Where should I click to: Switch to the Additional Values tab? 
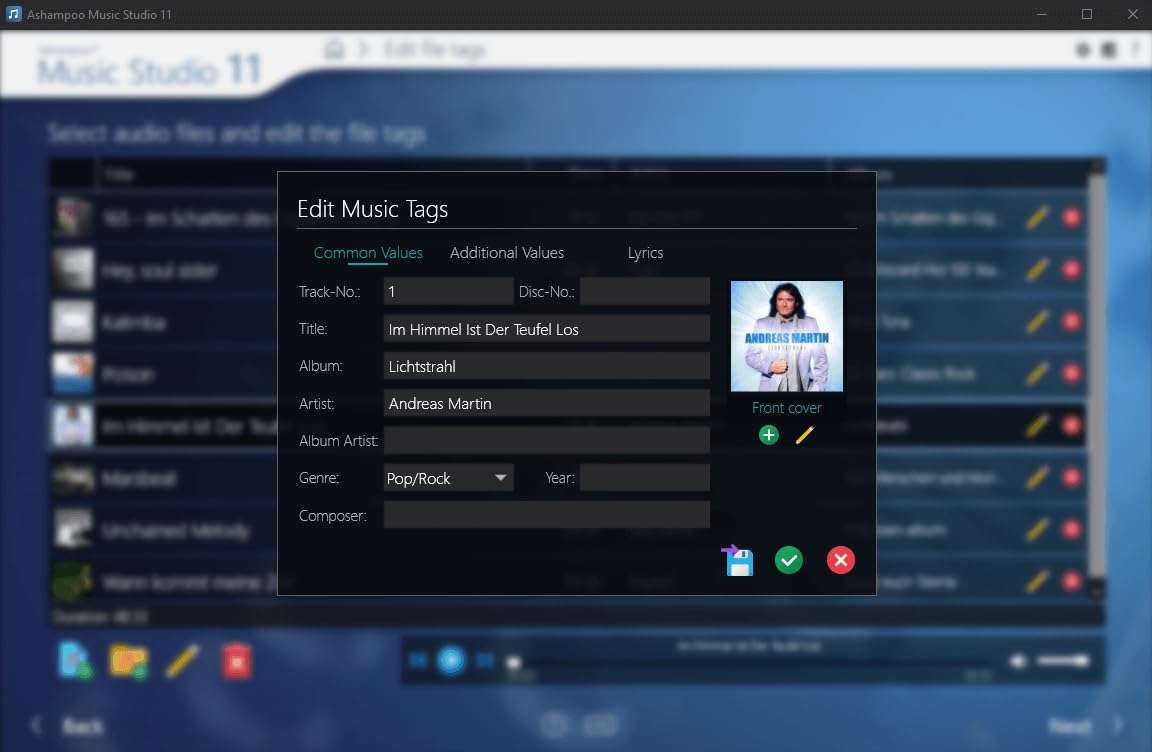(x=506, y=253)
